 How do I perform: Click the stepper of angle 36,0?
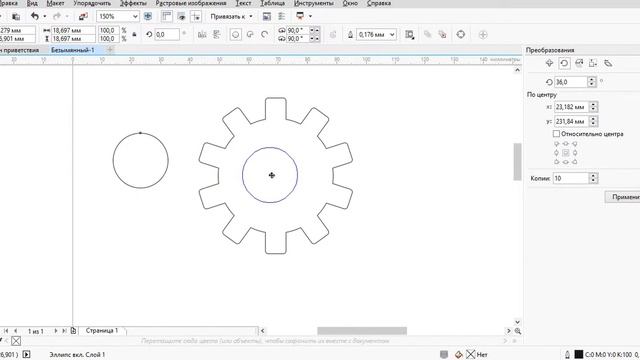(592, 82)
